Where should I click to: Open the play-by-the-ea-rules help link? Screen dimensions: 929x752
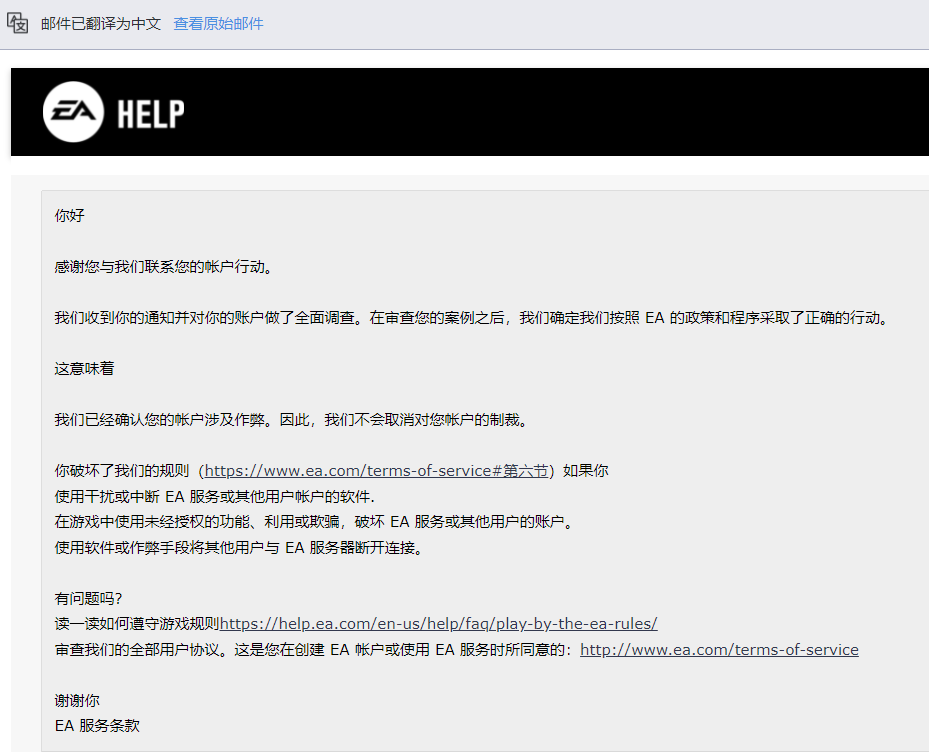tap(438, 623)
